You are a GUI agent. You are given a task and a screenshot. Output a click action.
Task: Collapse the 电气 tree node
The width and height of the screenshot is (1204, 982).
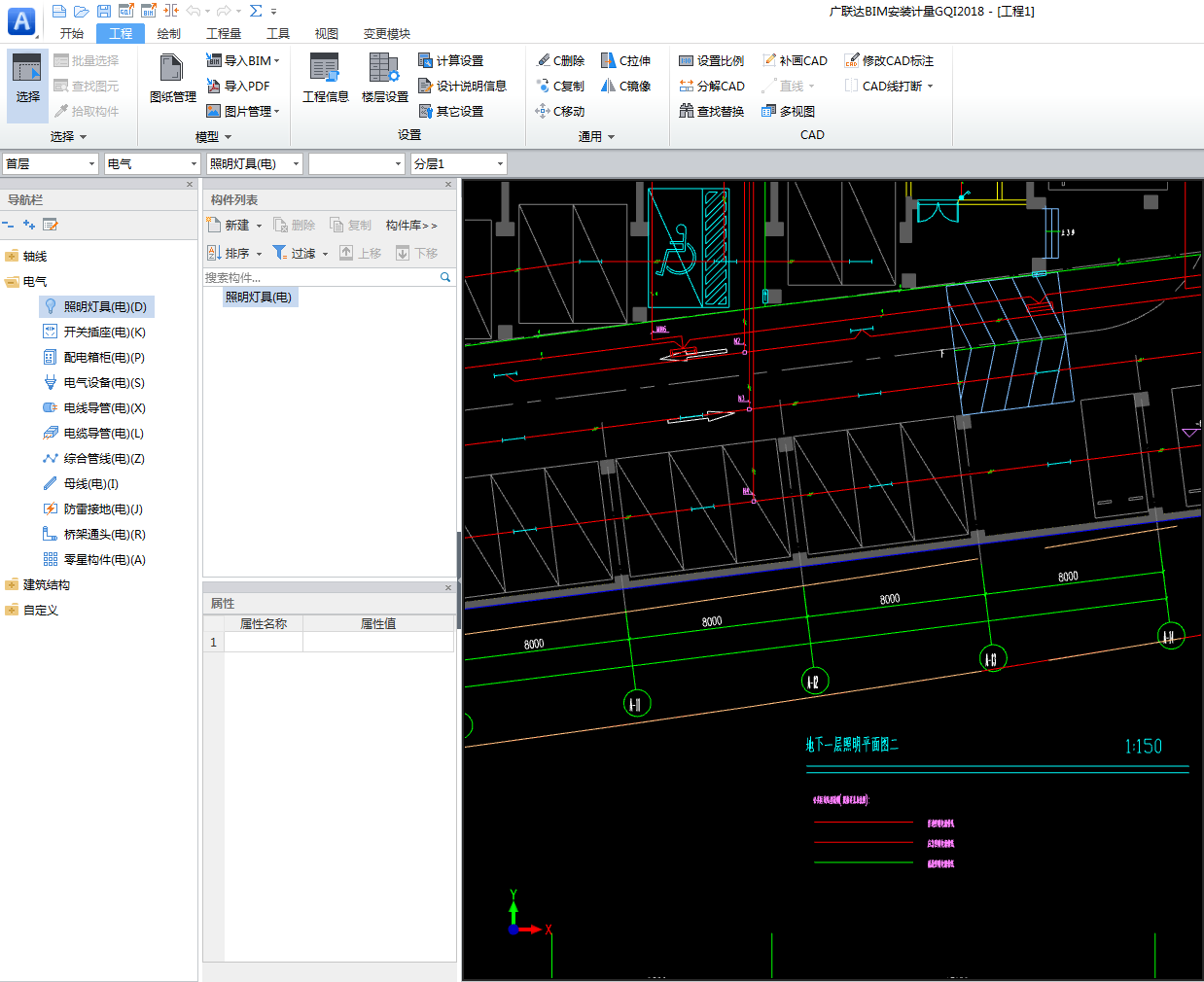[x=11, y=281]
